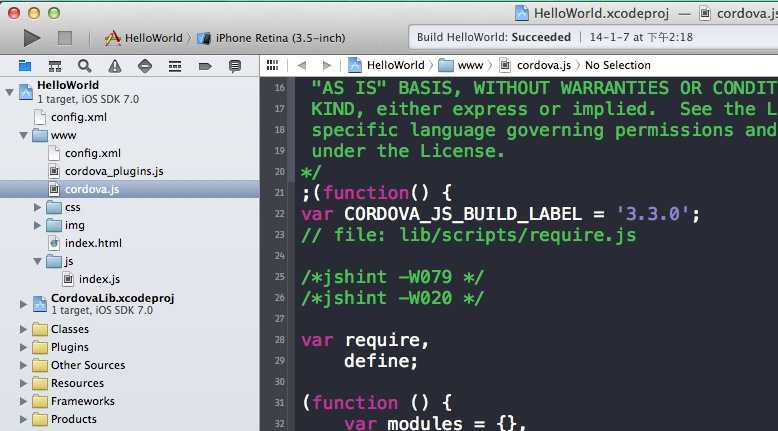The width and height of the screenshot is (778, 431).
Task: Click line number 28 in the gutter
Action: coord(280,339)
